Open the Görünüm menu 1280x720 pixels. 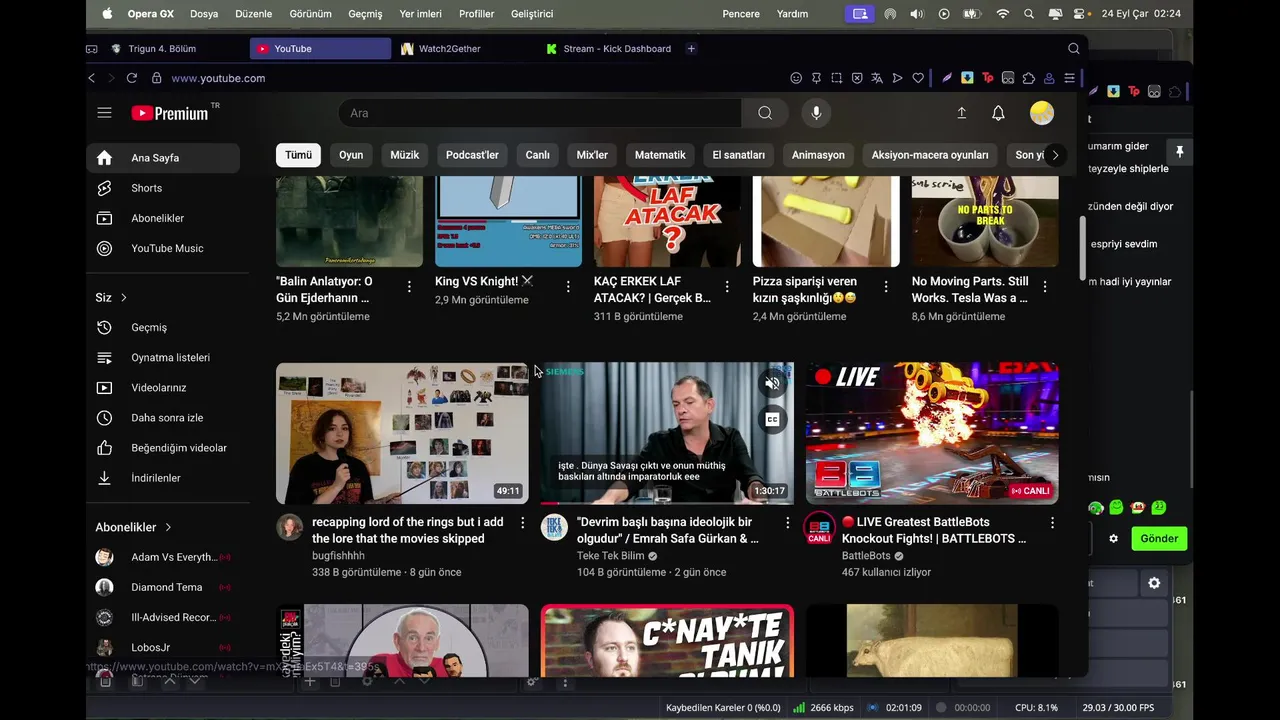click(310, 14)
